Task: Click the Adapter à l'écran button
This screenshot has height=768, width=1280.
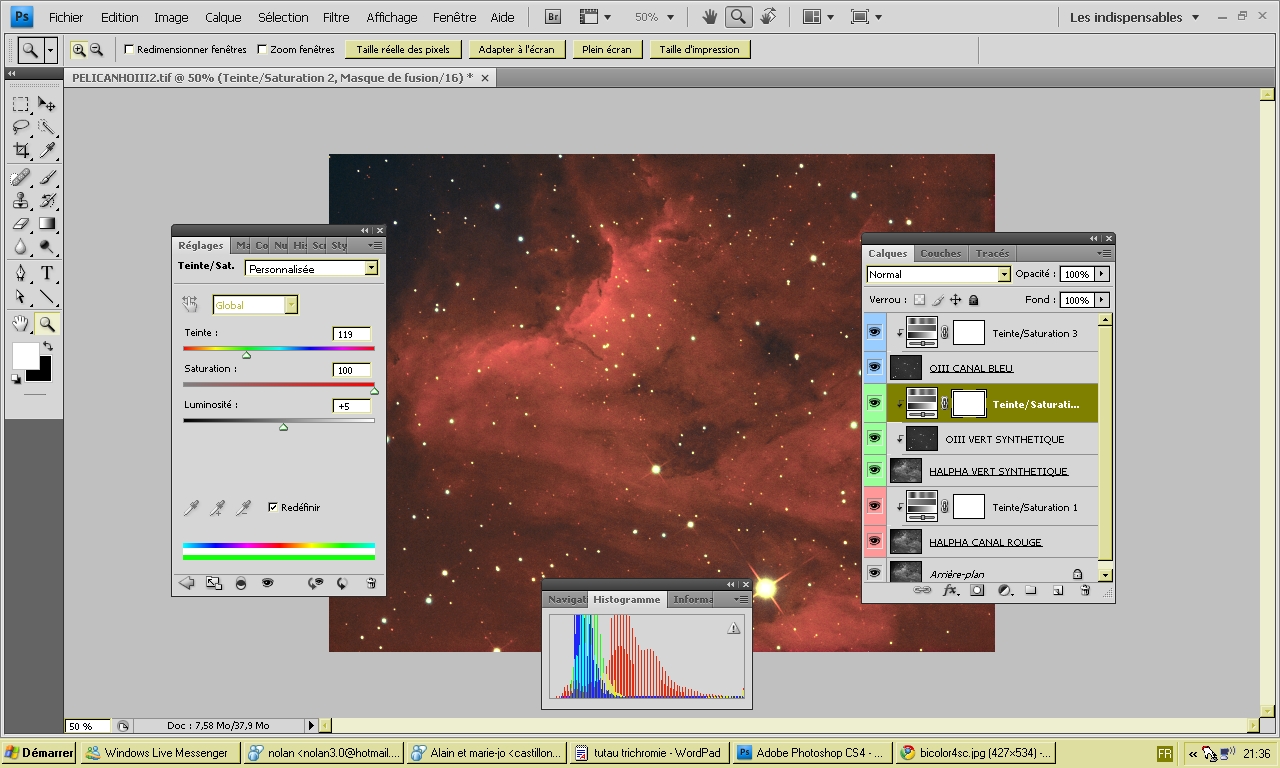Action: [516, 49]
